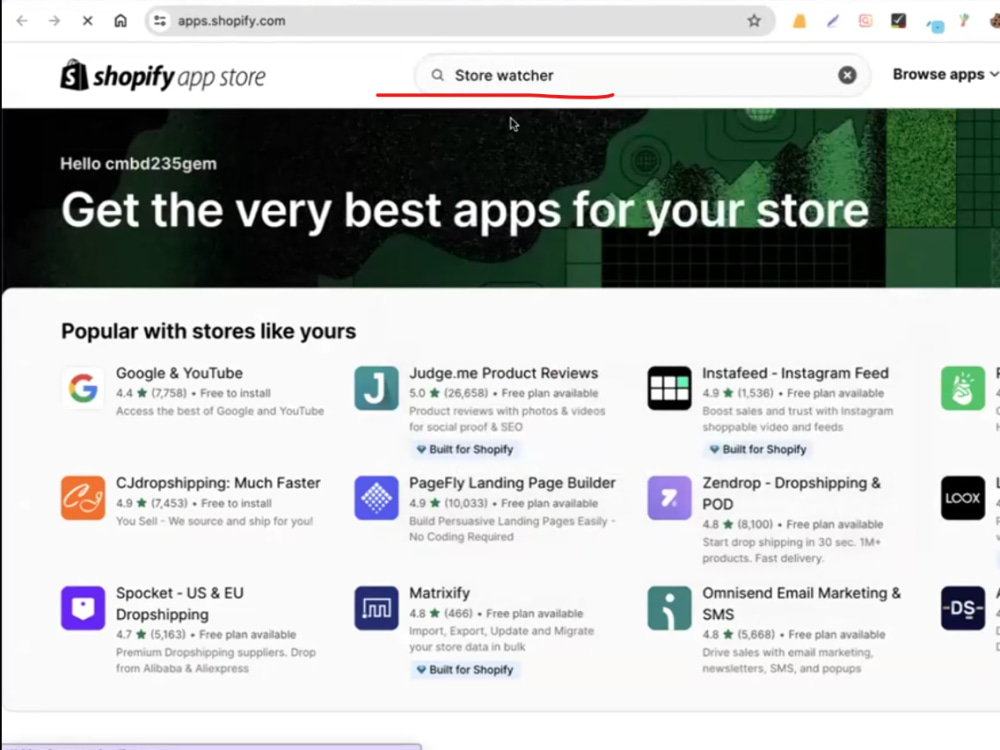Screen dimensions: 1000x750
Task: Open Spocket - US & EU Dropshipping link
Action: tap(180, 603)
